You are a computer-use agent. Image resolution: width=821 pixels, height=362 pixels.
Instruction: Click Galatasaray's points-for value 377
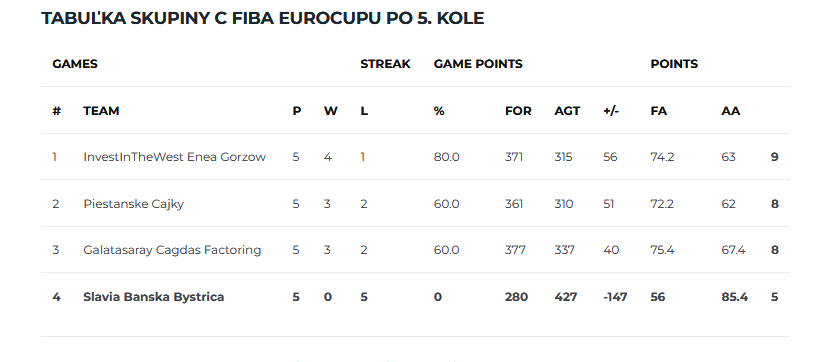515,250
